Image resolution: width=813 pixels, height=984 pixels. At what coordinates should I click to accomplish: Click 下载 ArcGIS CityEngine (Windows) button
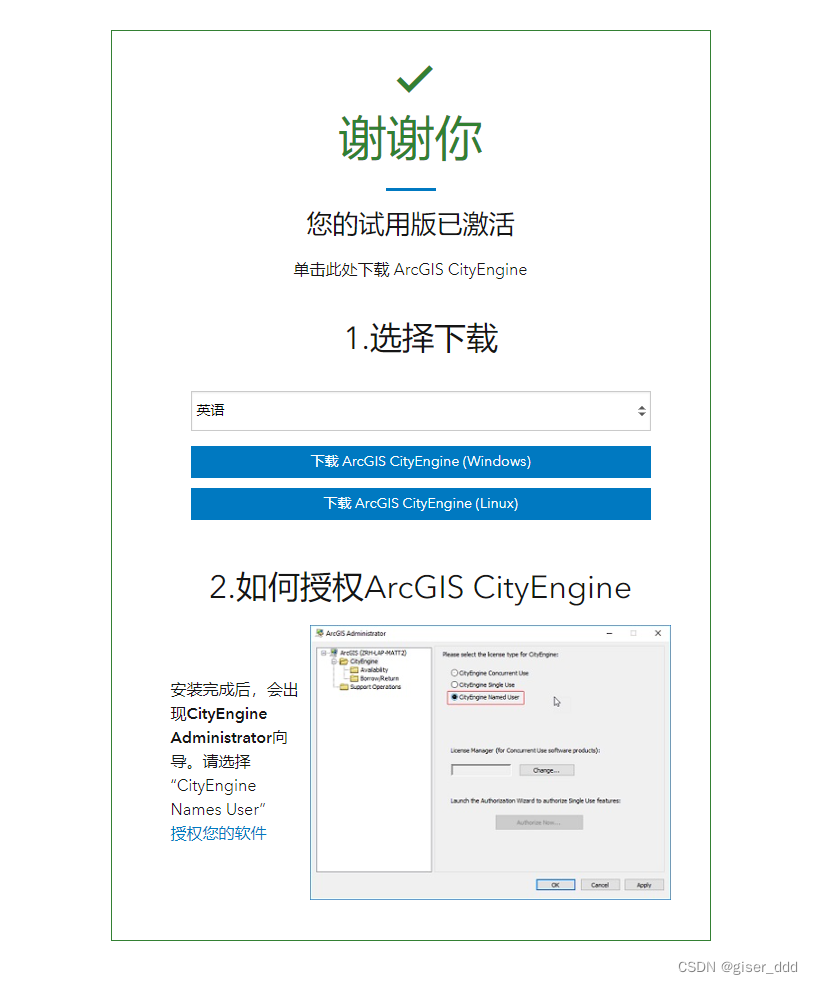420,462
